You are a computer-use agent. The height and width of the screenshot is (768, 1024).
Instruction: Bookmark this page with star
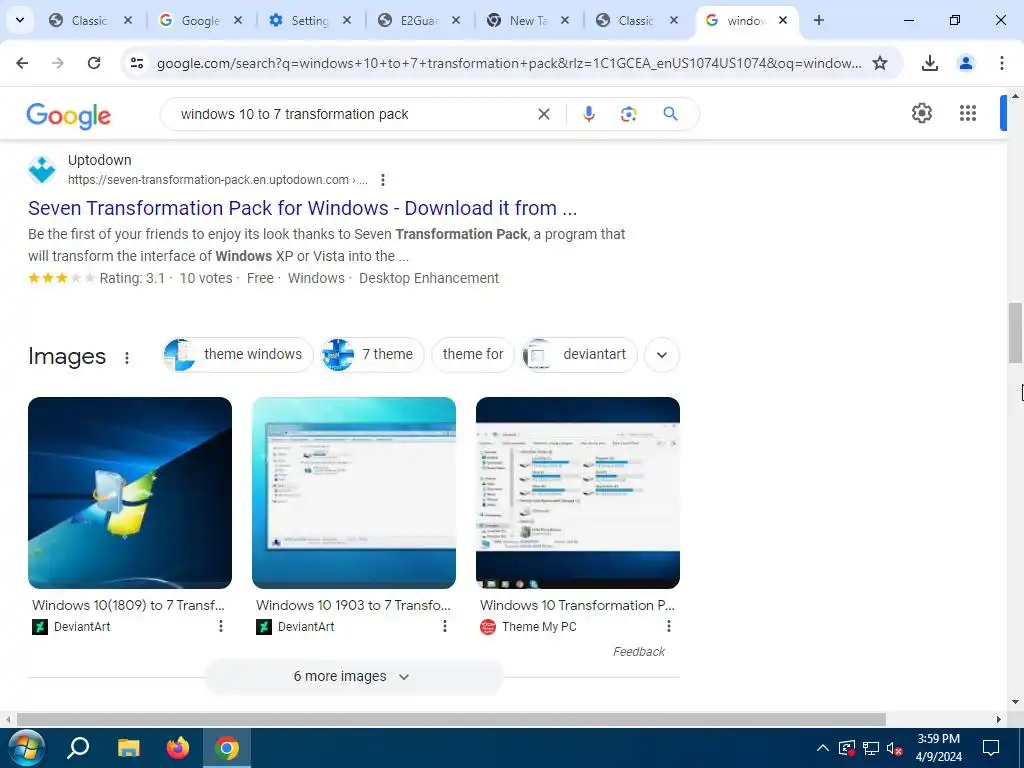coord(880,63)
